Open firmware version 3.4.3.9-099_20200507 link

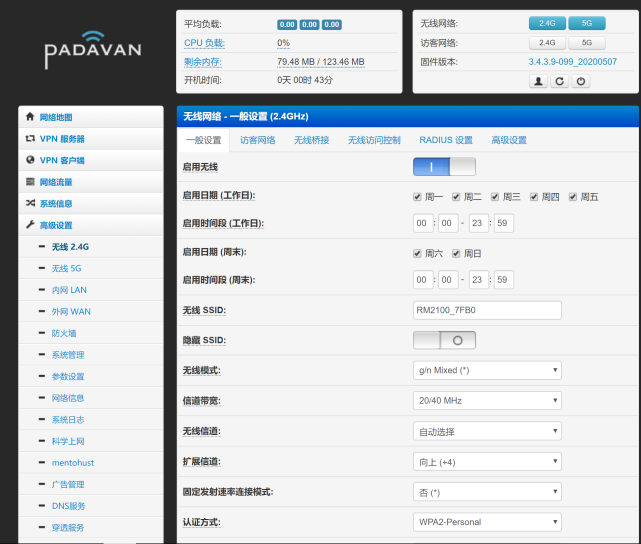572,62
